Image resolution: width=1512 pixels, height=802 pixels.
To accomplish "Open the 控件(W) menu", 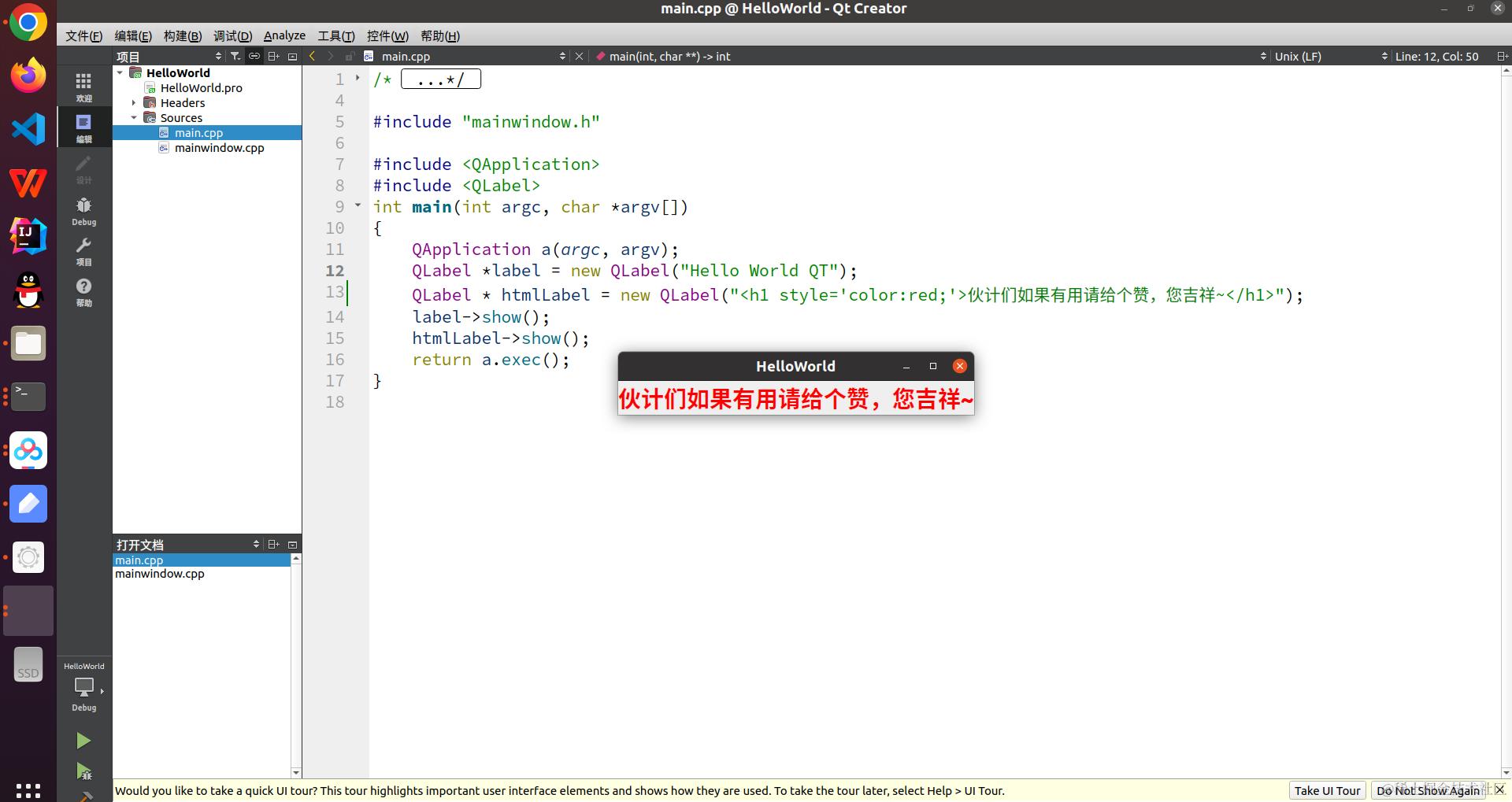I will click(387, 35).
